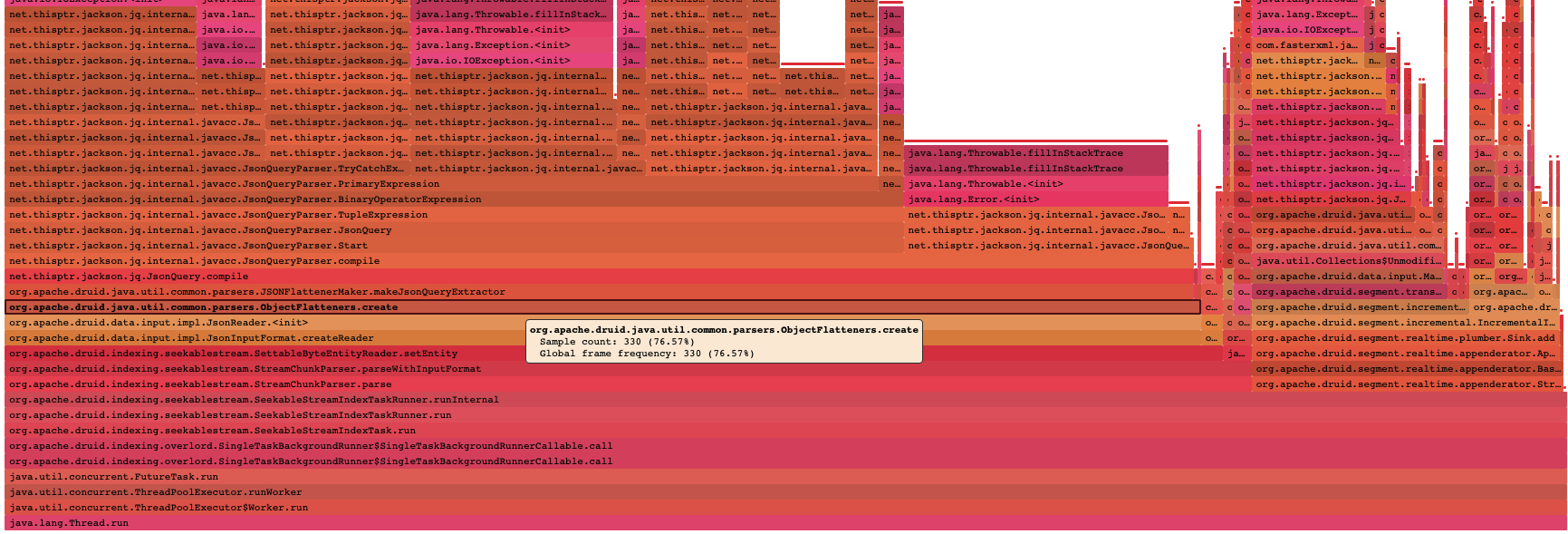This screenshot has height=534, width=1568.
Task: Select the org.apache.druid.segment.trans... frame
Action: point(1350,292)
